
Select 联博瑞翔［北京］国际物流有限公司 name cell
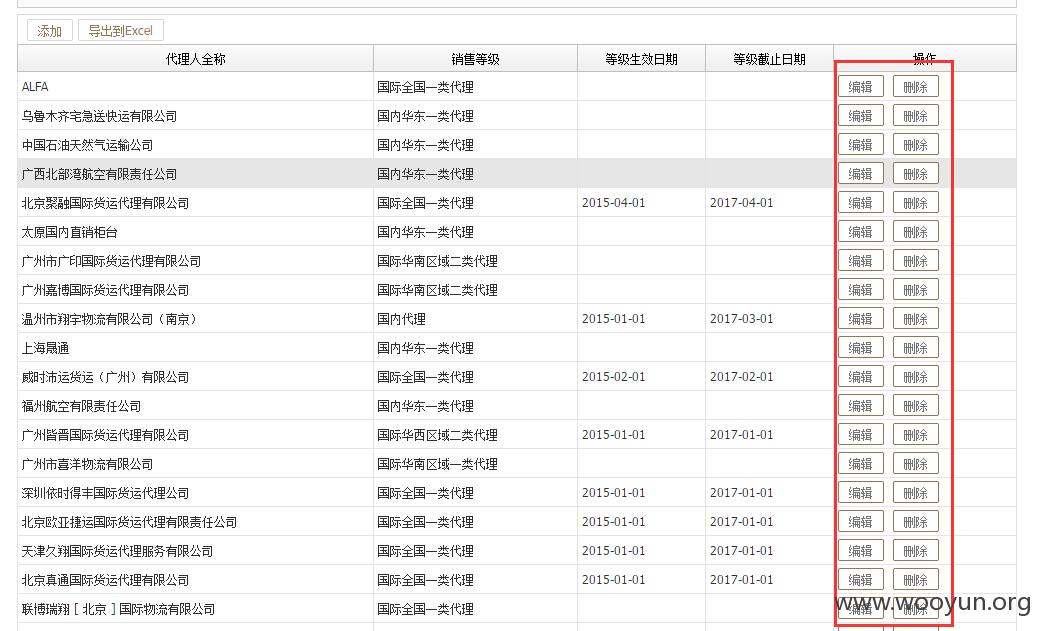point(196,609)
